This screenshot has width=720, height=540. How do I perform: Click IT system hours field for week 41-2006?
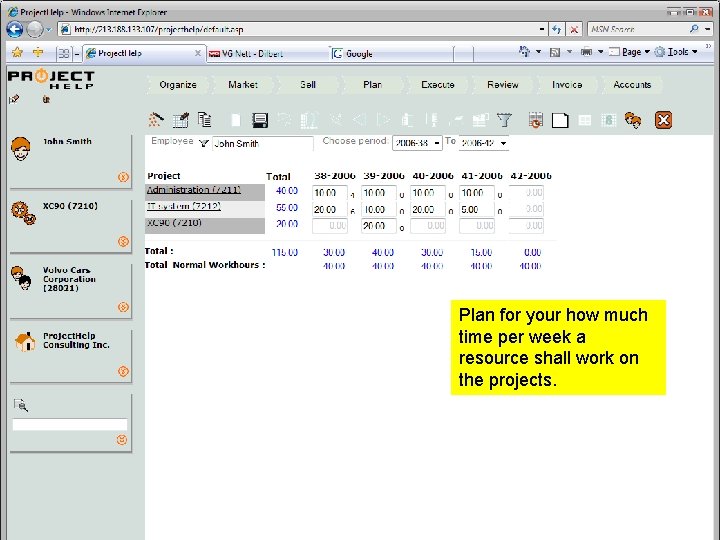pos(477,209)
